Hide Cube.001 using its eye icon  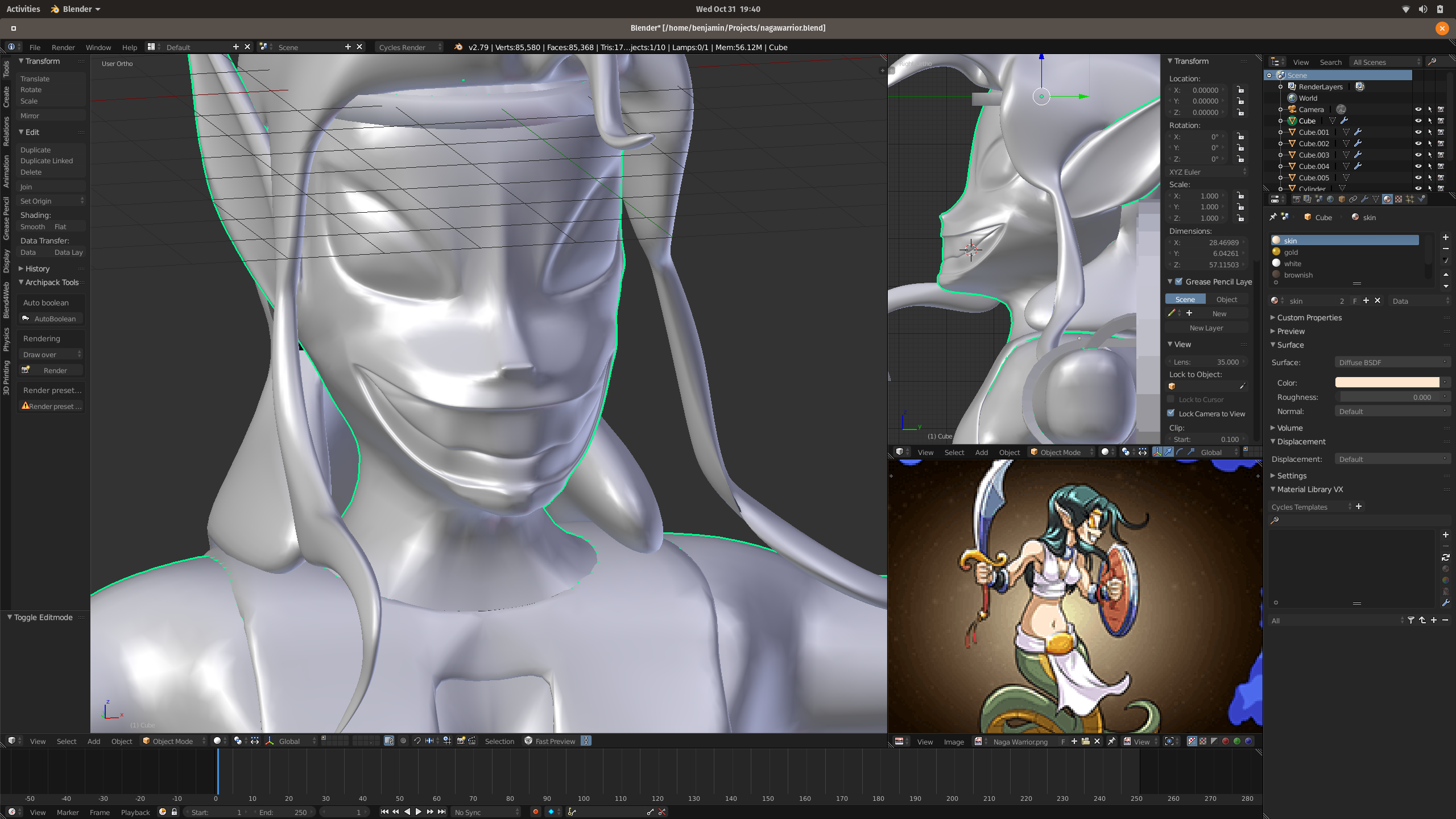tap(1418, 132)
